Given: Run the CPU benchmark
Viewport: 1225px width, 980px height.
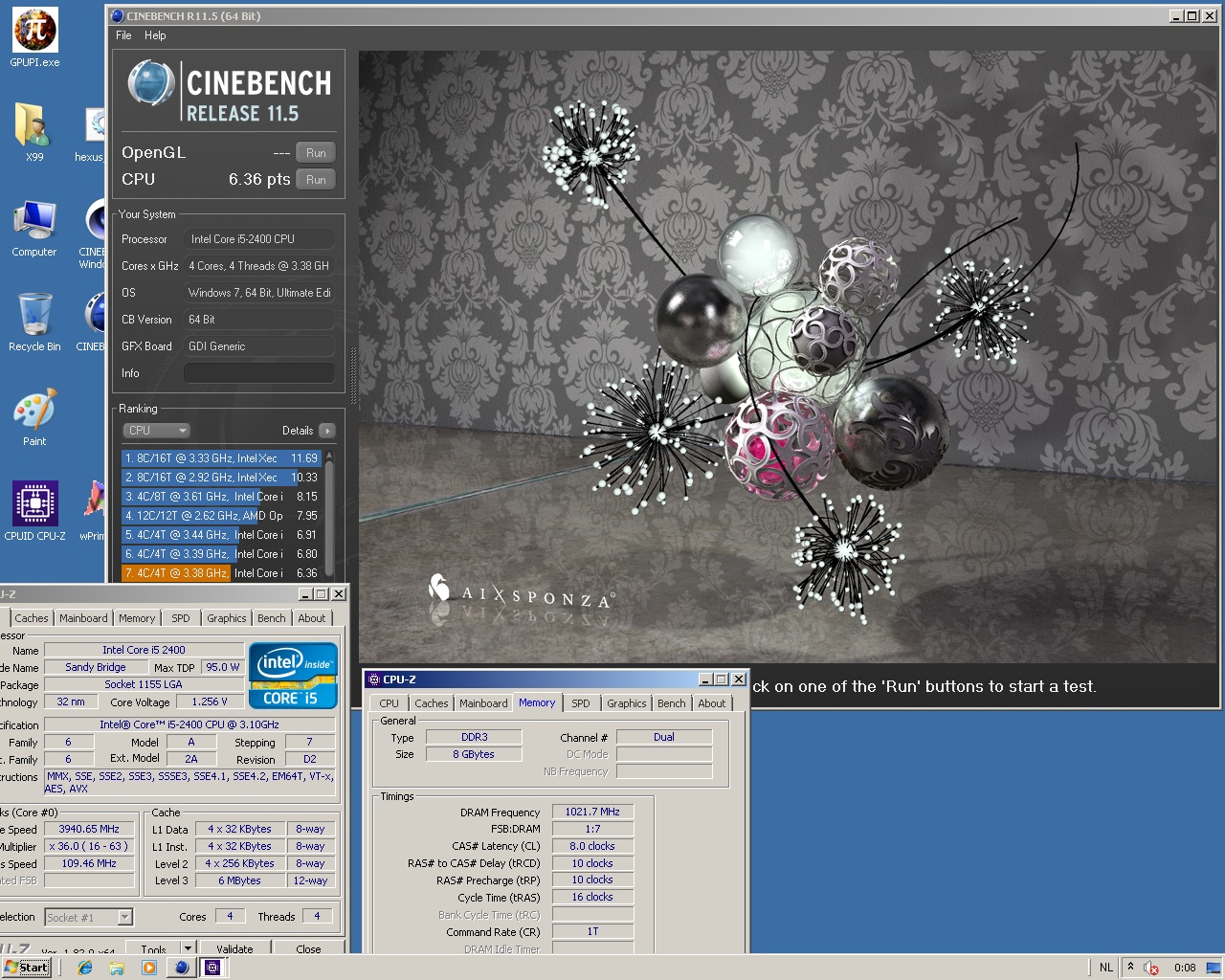Looking at the screenshot, I should point(316,180).
